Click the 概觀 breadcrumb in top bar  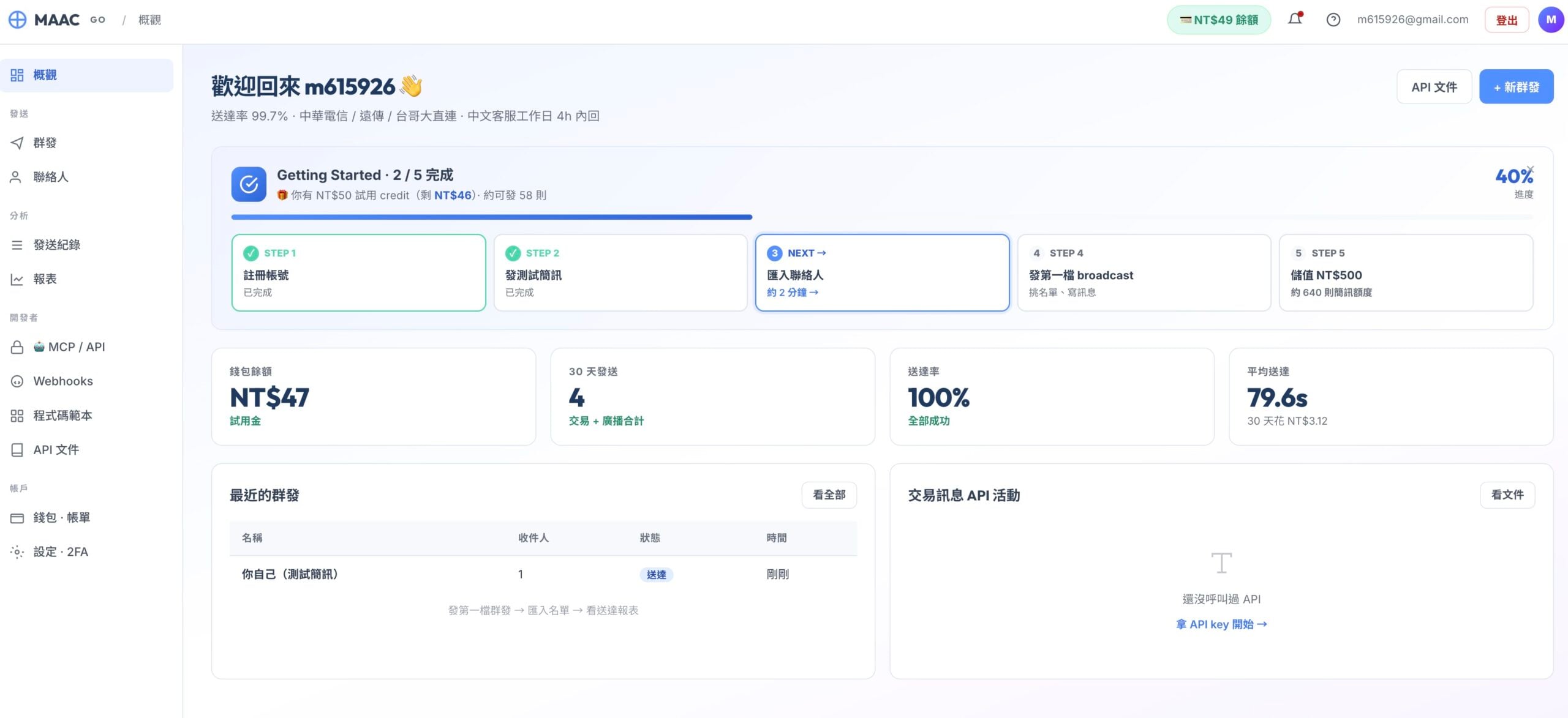click(x=149, y=20)
